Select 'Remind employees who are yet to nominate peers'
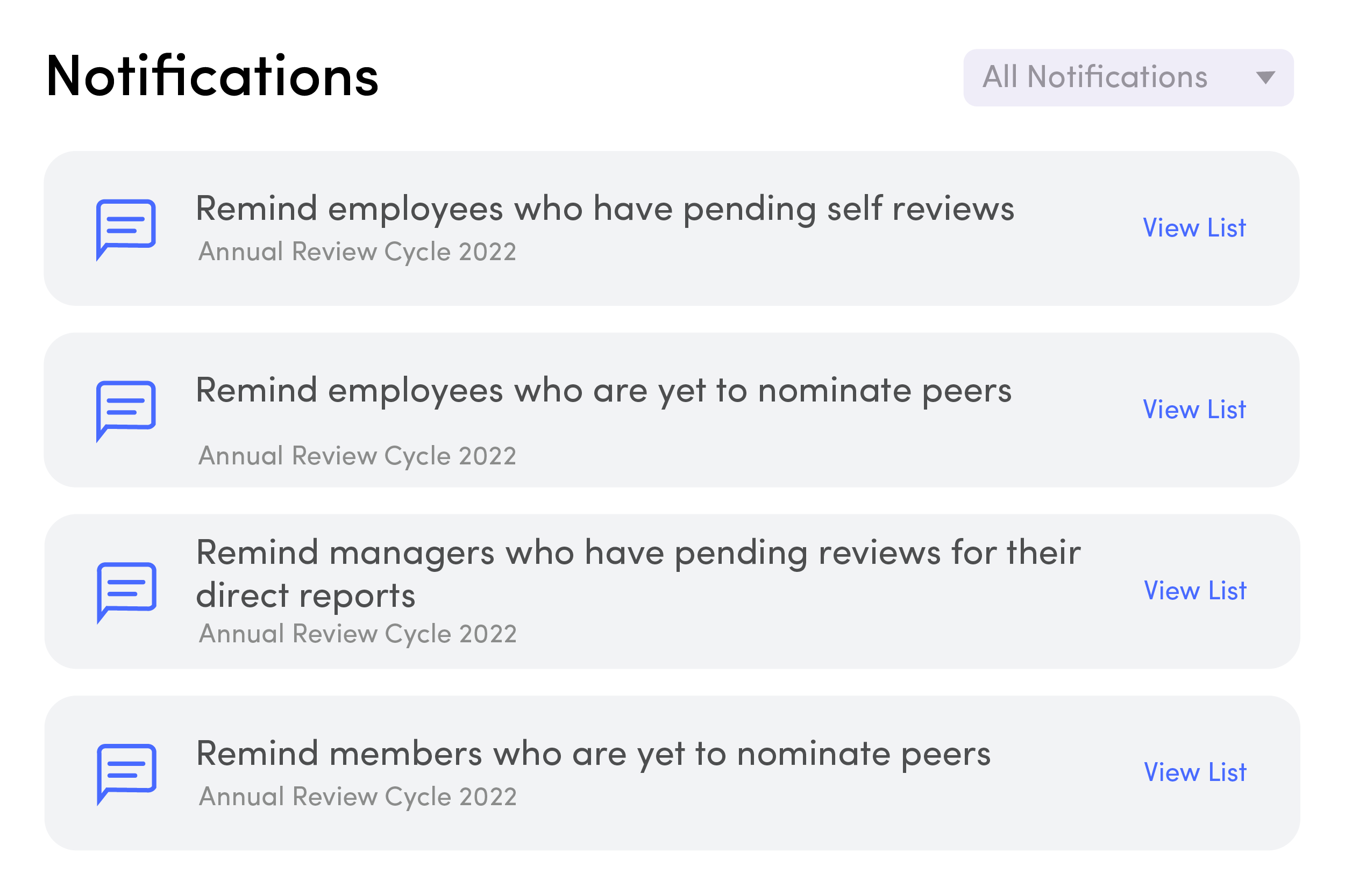This screenshot has width=1345, height=896. tap(603, 391)
